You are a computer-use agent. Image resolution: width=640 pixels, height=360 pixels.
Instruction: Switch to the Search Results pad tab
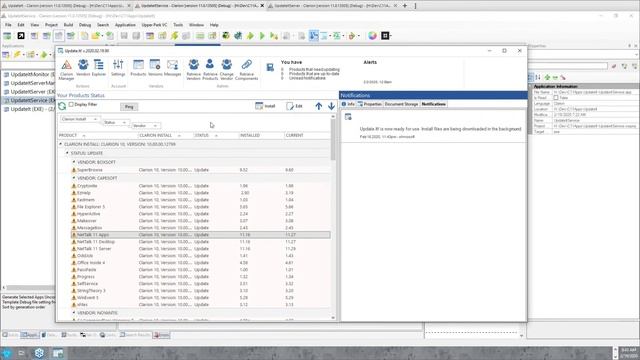(135, 335)
